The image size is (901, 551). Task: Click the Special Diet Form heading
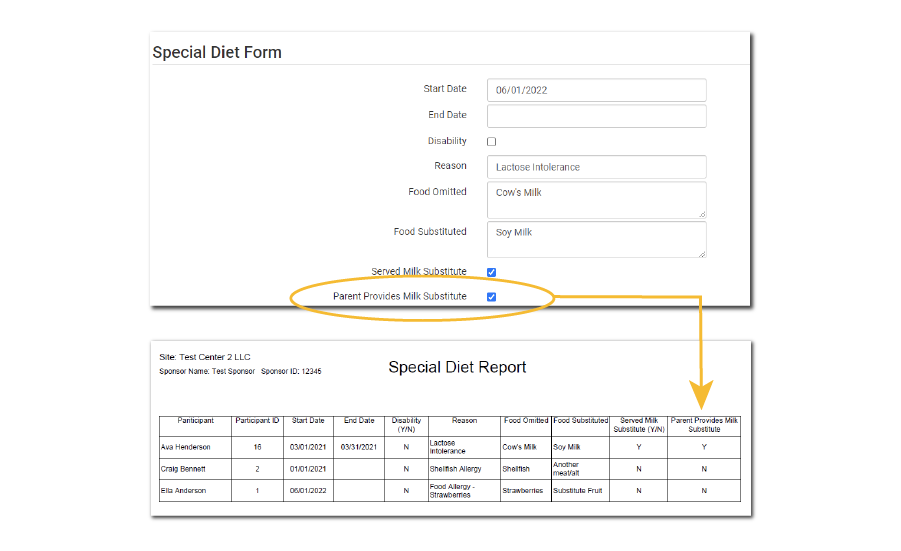217,53
